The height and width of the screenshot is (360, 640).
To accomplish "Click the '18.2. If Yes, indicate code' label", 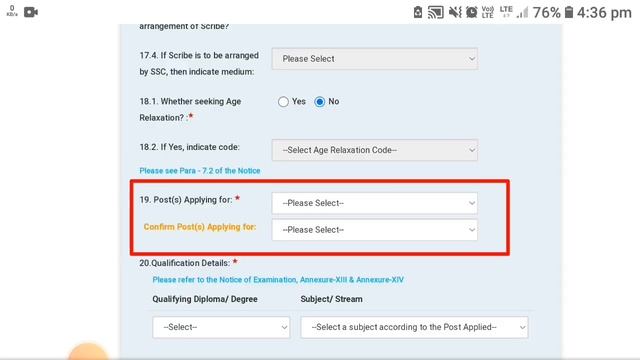I will click(189, 147).
